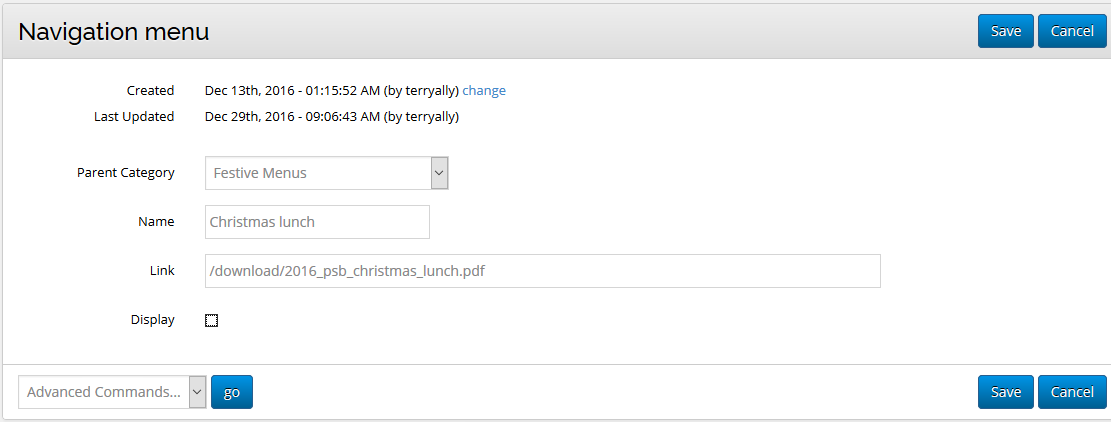Click the 'Last Updated' label
1111x422 pixels.
point(134,116)
